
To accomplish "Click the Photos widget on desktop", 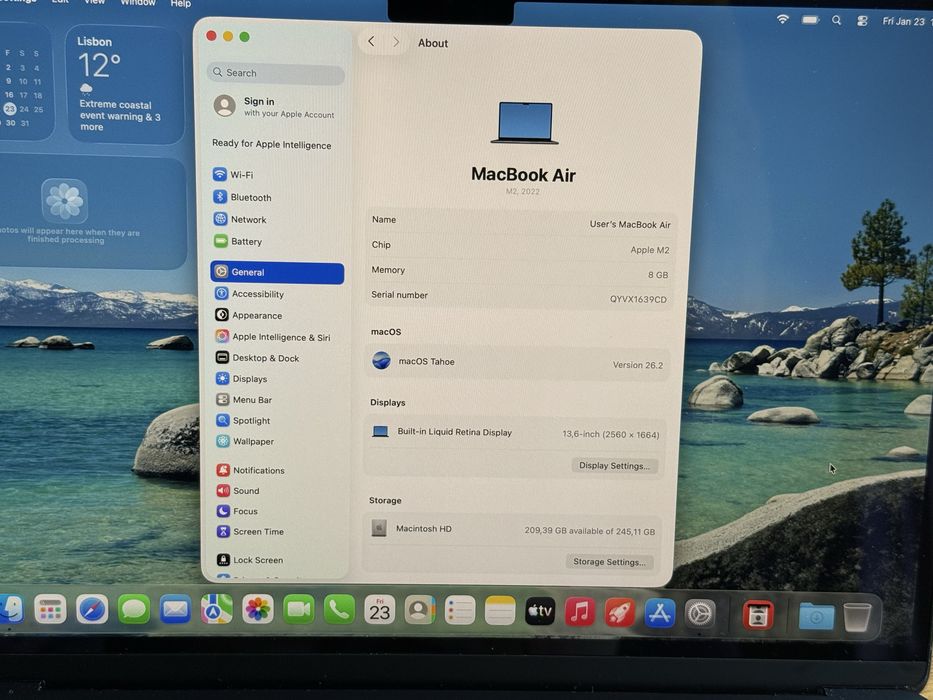I will click(92, 212).
